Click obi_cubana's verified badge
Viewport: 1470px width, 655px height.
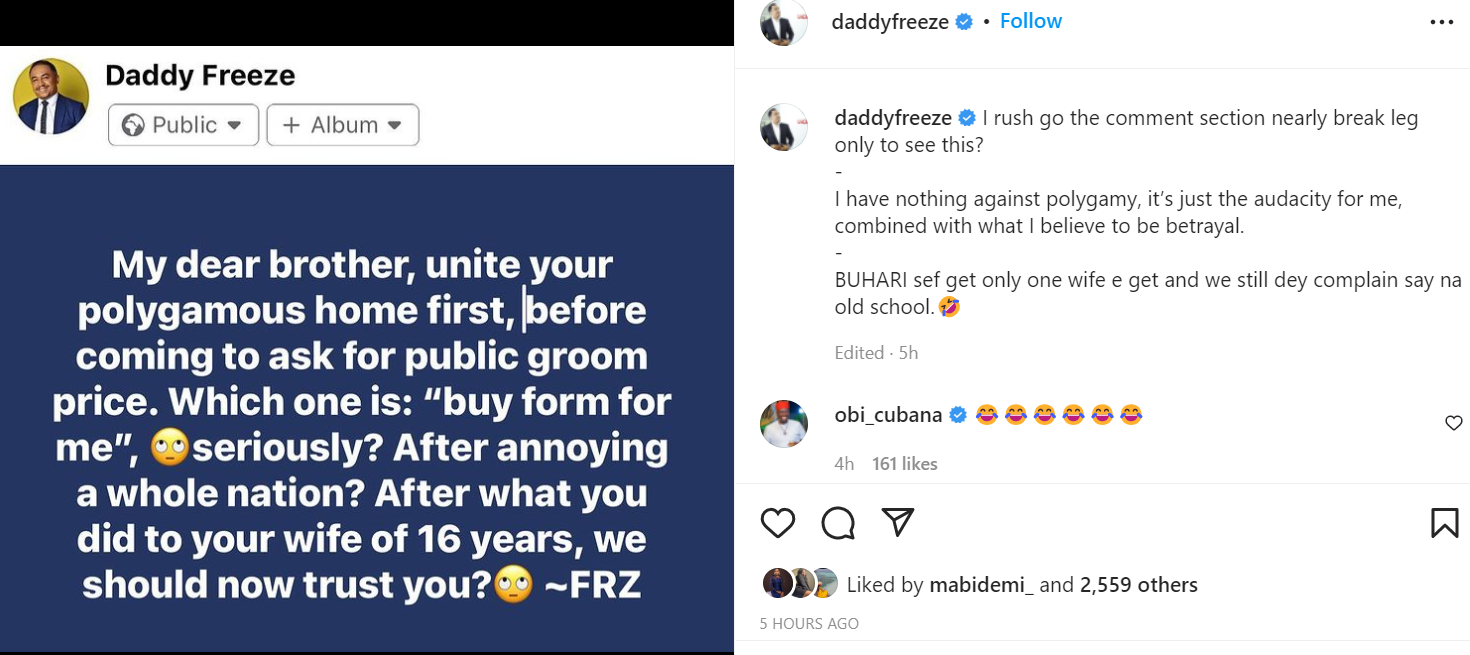[957, 415]
